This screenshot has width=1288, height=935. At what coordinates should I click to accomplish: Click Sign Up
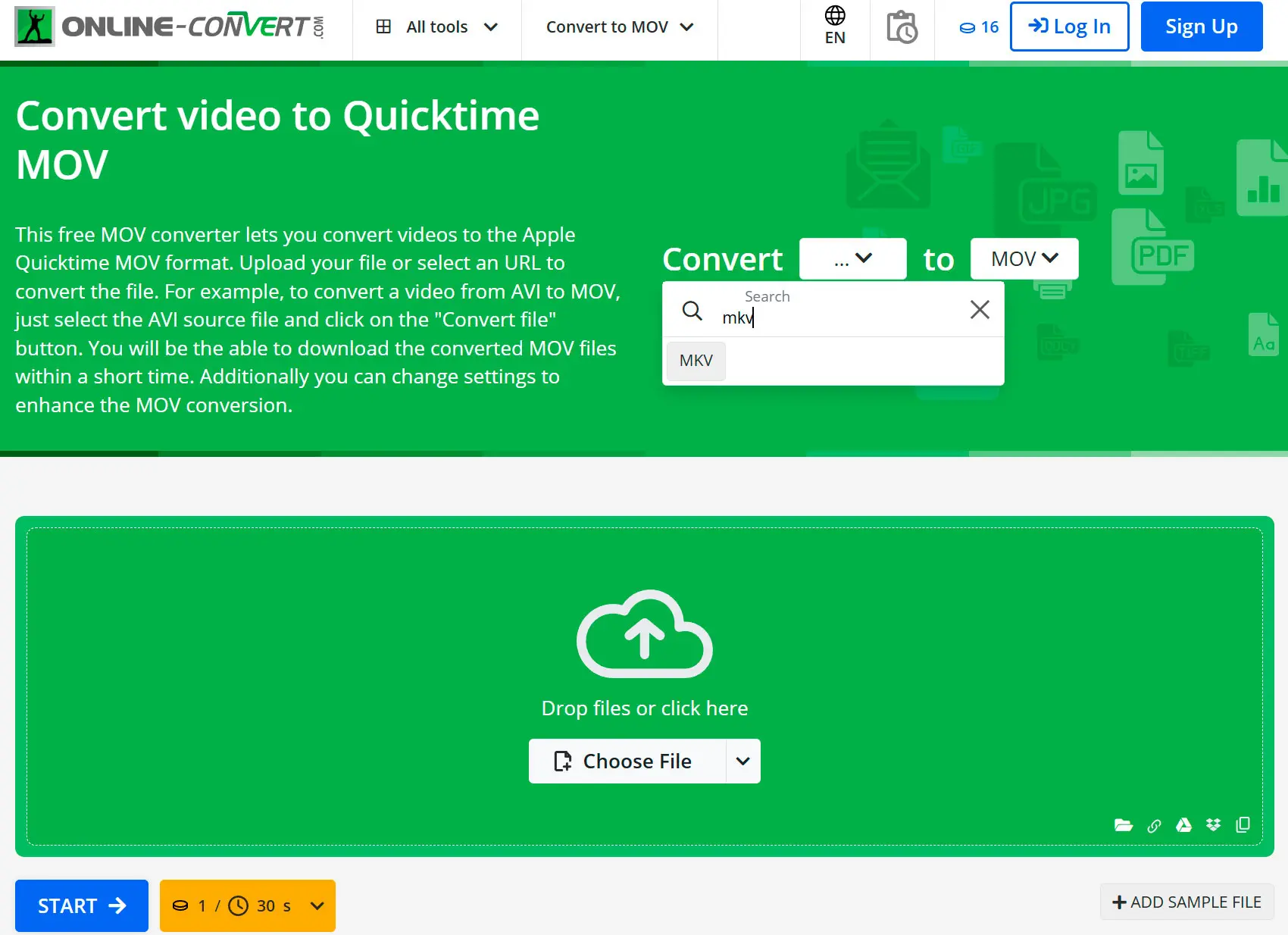click(1201, 27)
